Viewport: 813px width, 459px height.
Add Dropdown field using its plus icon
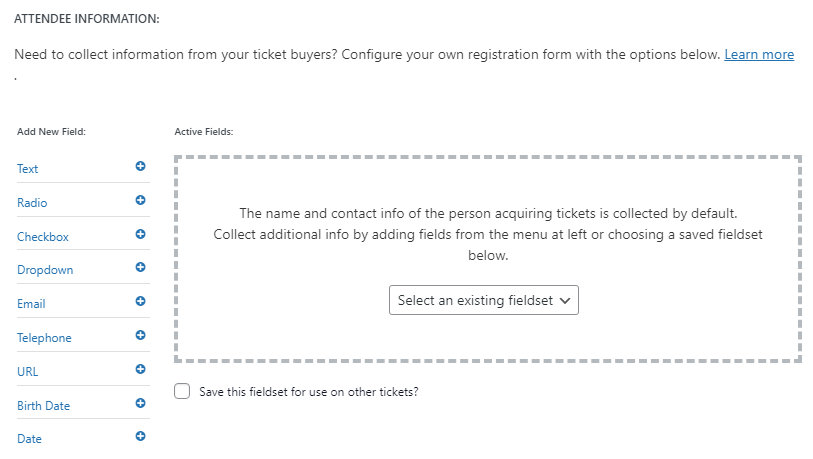click(x=141, y=267)
